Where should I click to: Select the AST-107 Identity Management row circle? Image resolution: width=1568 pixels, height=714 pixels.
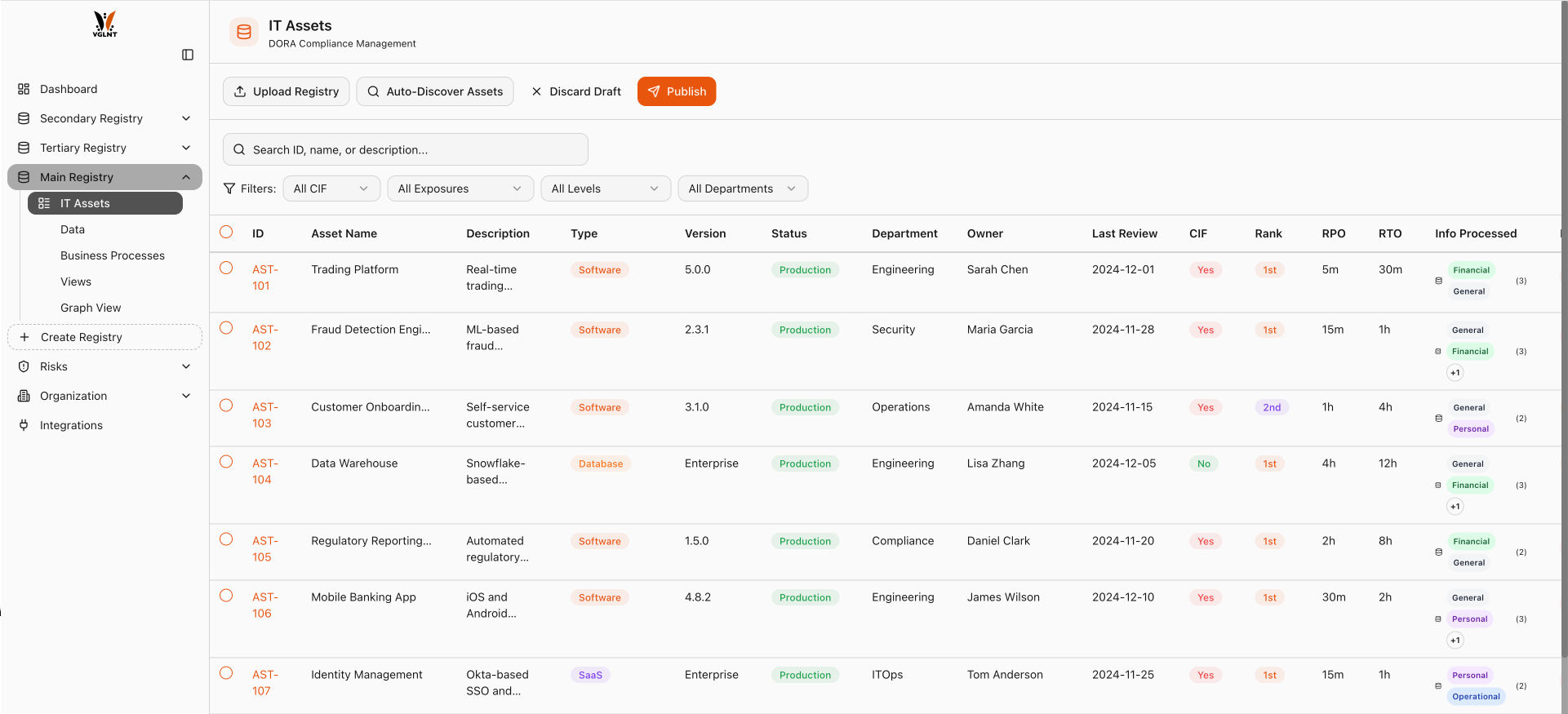pos(226,673)
